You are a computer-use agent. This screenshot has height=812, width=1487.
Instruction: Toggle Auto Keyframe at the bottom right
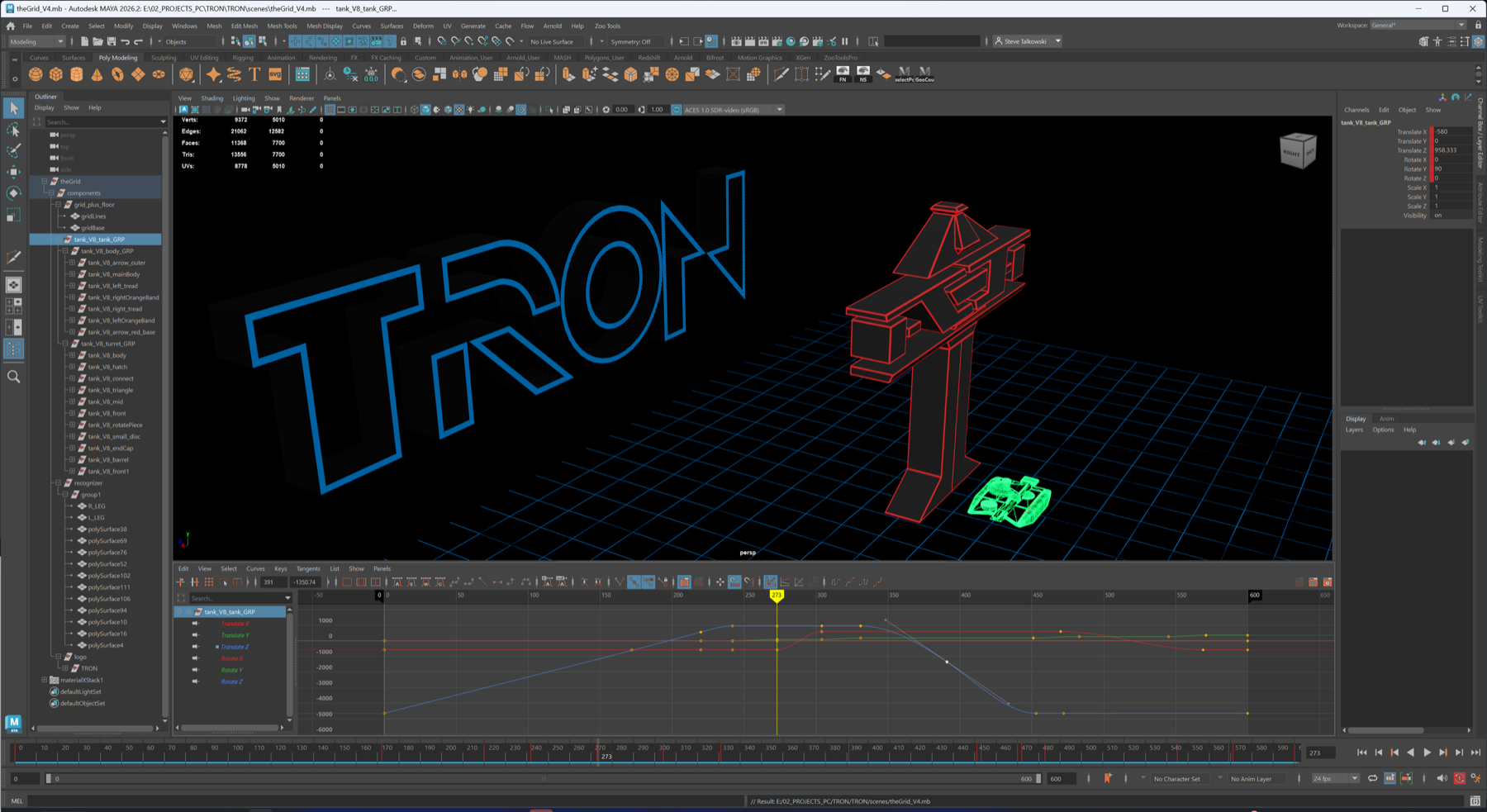(1460, 778)
